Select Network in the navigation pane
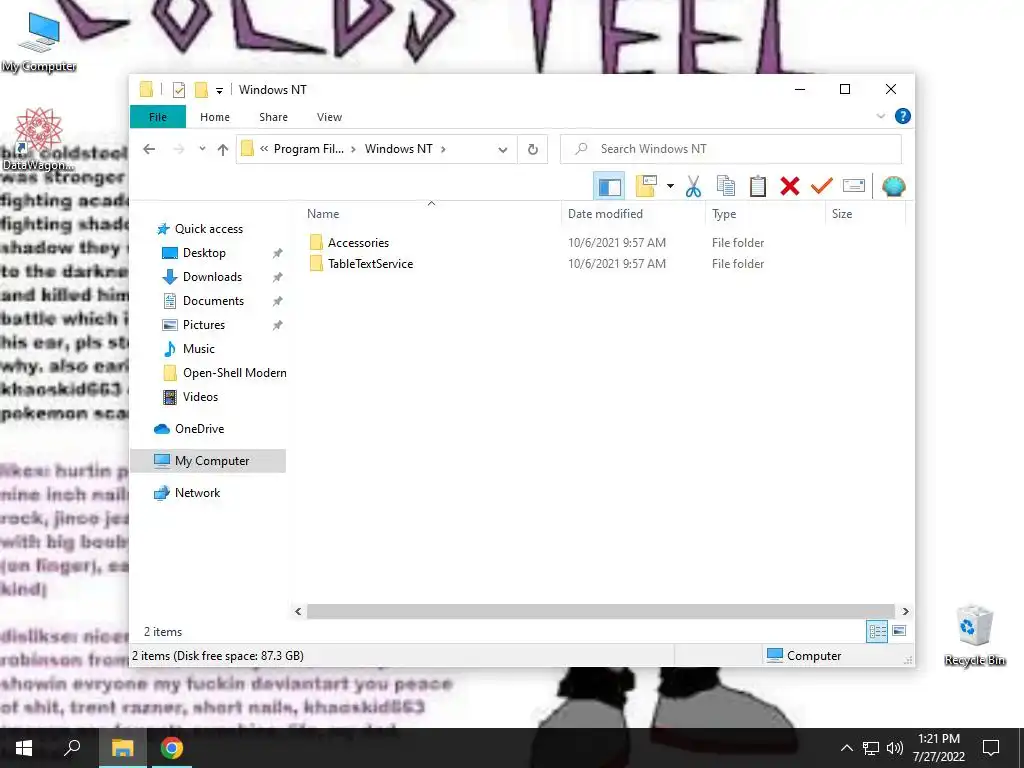The width and height of the screenshot is (1024, 768). pyautogui.click(x=197, y=493)
